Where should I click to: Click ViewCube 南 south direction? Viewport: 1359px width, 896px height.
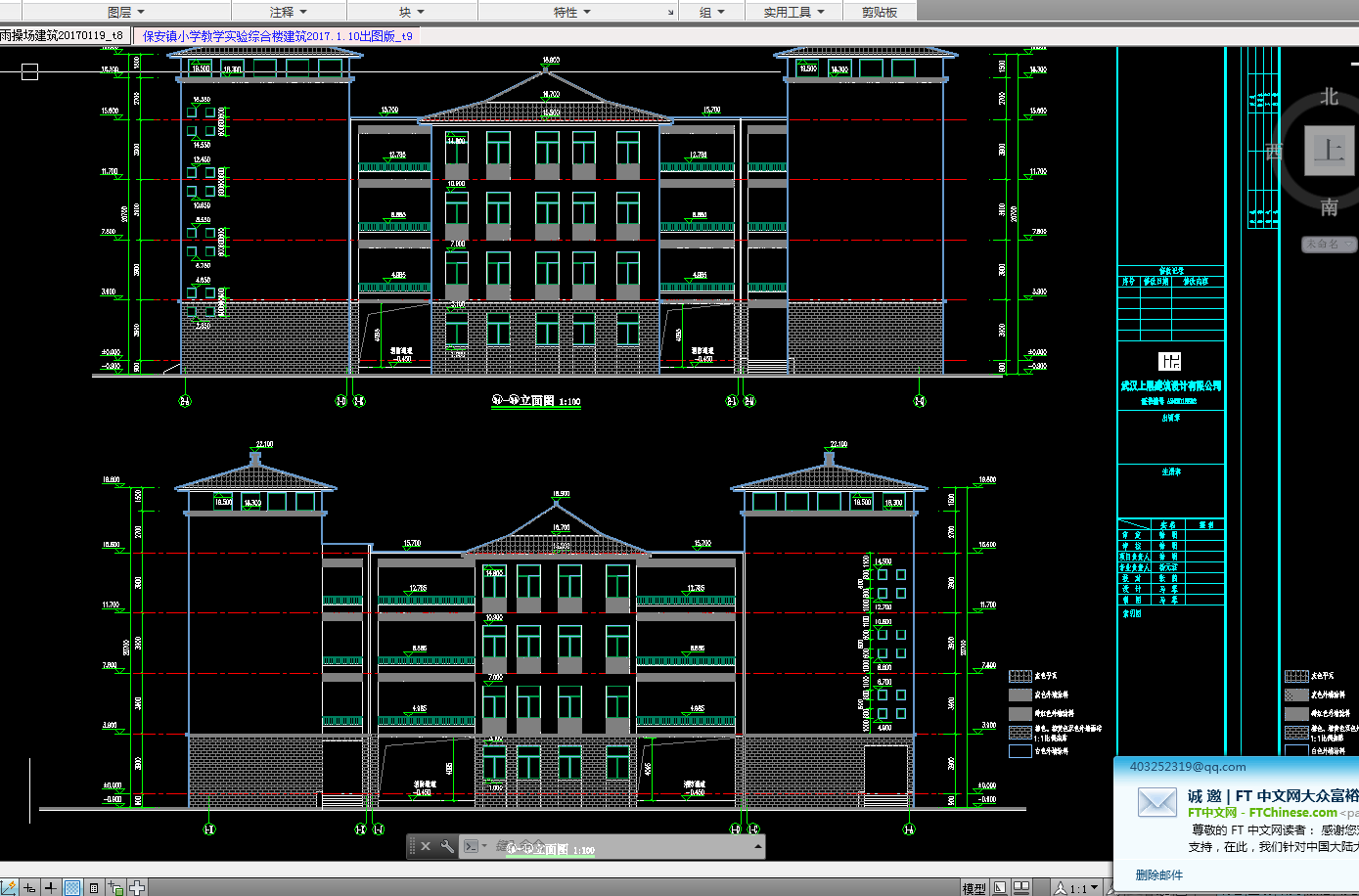coord(1329,207)
